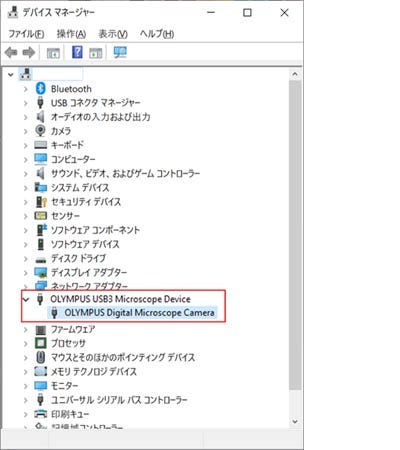Screen dimensions: 400x450
Task: Click the プロセッサ icon
Action: (x=41, y=343)
